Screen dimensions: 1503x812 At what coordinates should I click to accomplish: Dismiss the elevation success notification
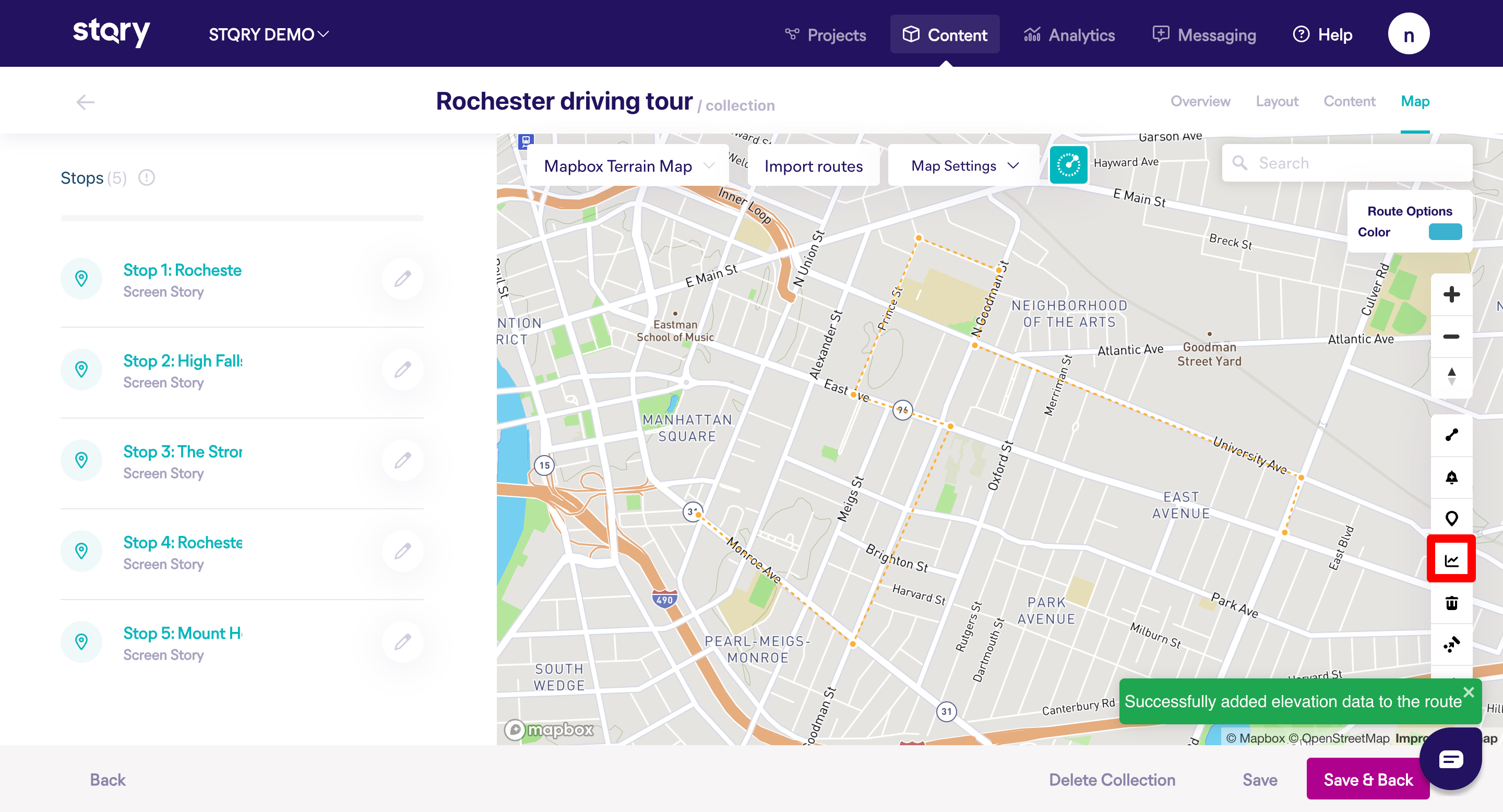coord(1468,692)
